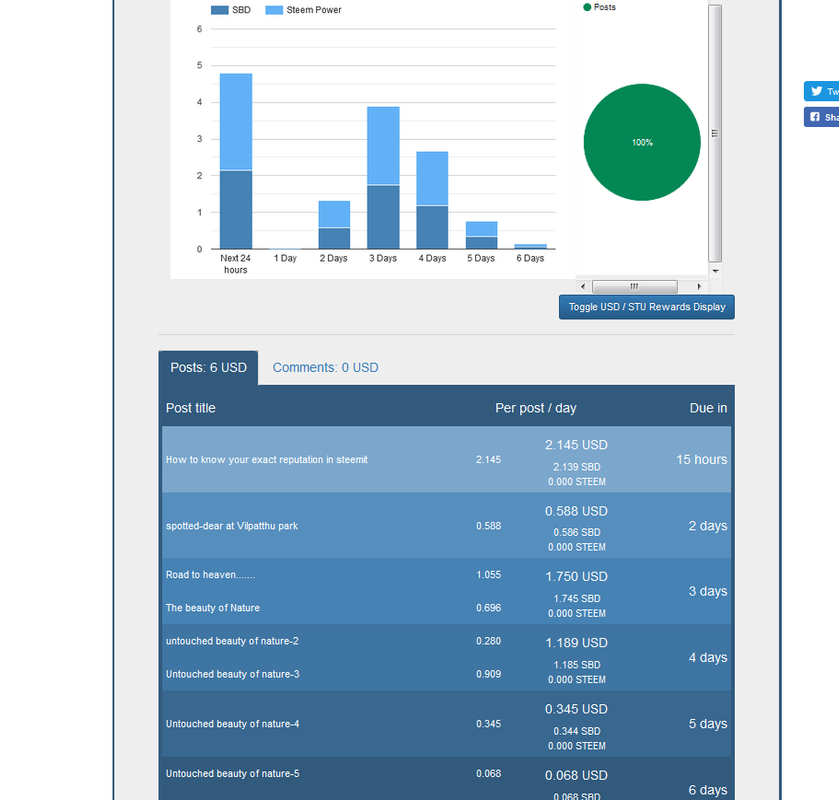Click the Next 24 hours bar
The image size is (839, 800).
coord(236,161)
